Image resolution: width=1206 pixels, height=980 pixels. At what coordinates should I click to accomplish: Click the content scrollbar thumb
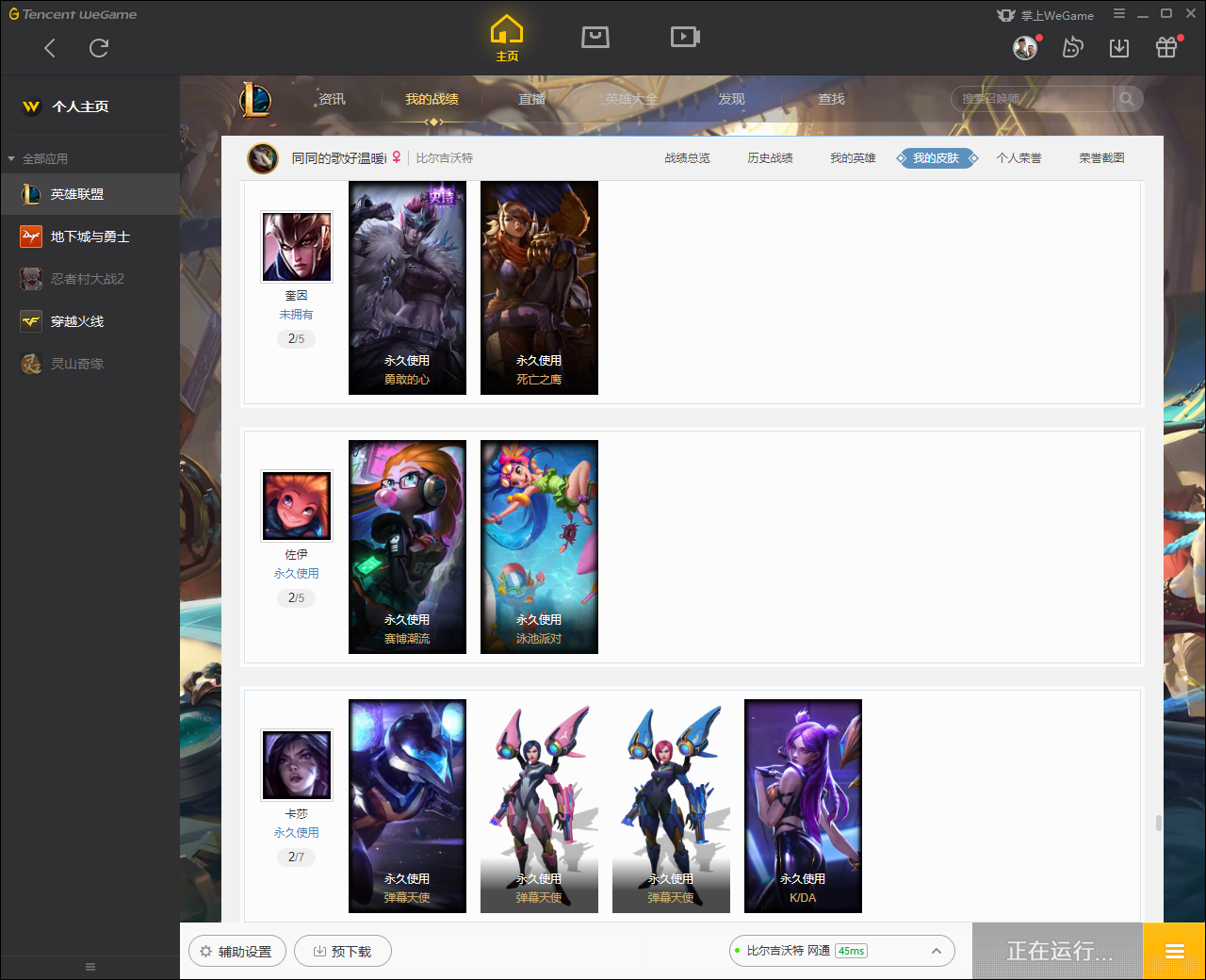coord(1158,823)
